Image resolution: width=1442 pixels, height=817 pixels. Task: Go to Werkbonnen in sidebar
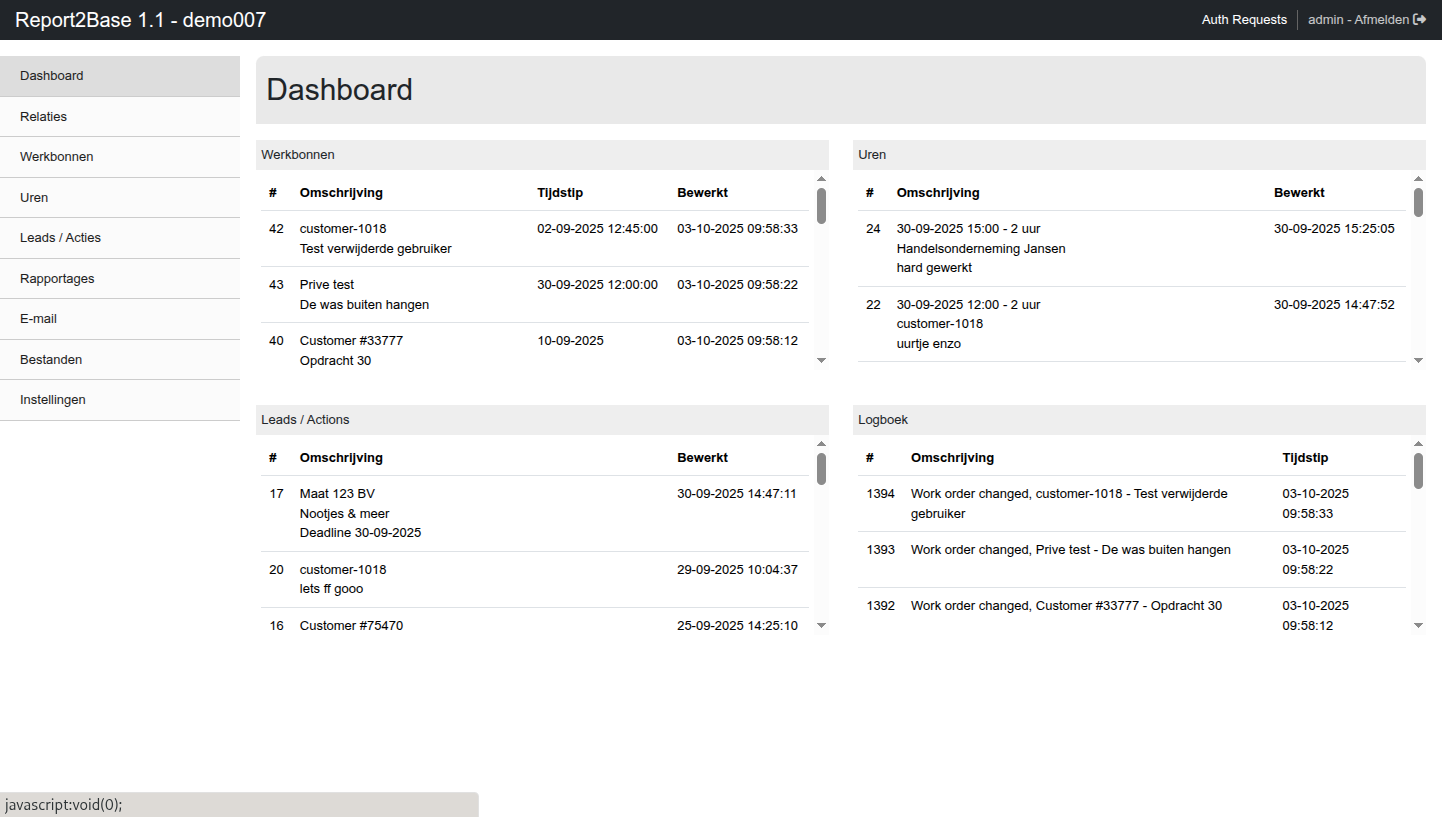tap(57, 157)
